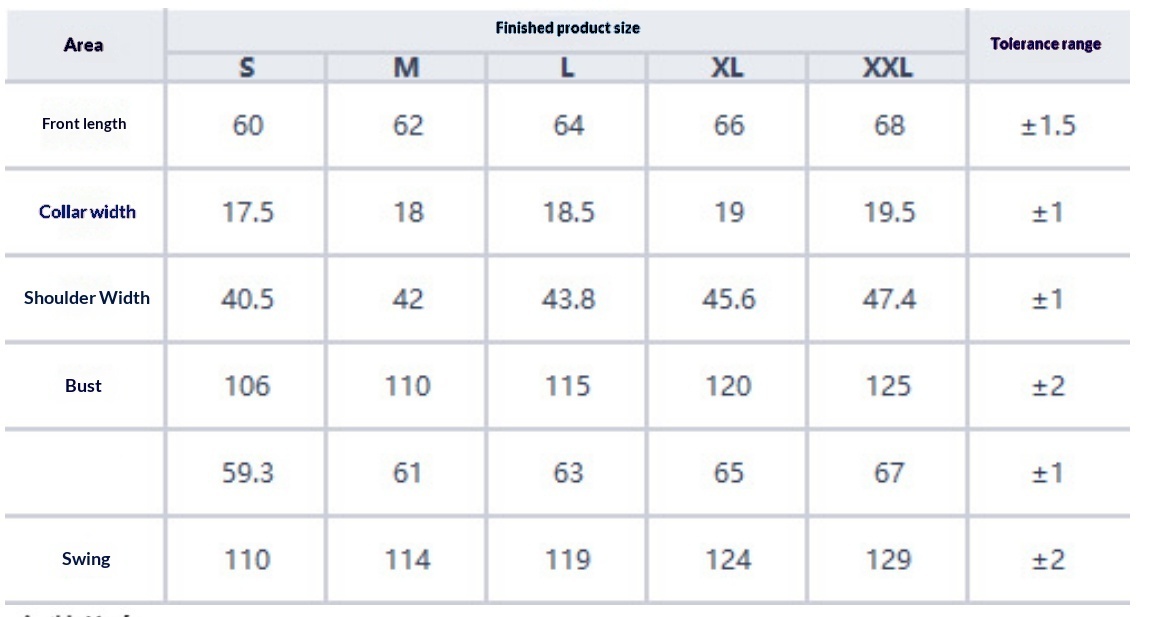Click the Area column header
The image size is (1155, 617).
[x=84, y=45]
